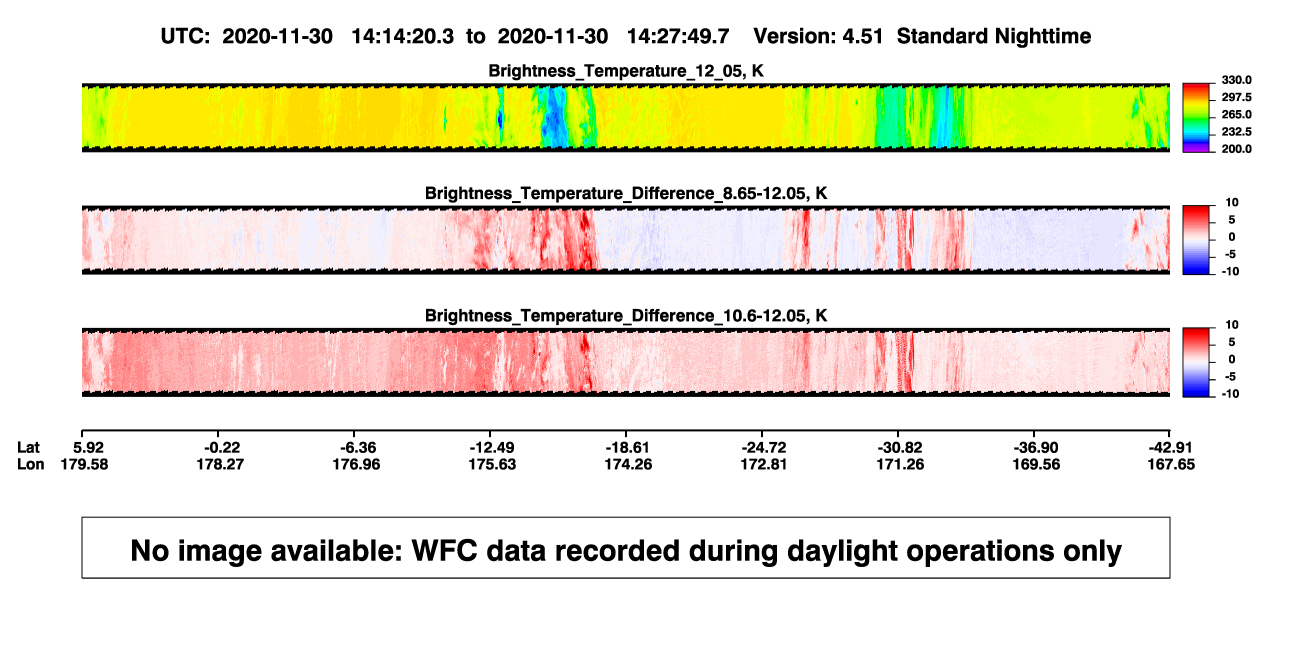1300x667 pixels.
Task: Click longitude value 178.27
Action: (x=222, y=464)
